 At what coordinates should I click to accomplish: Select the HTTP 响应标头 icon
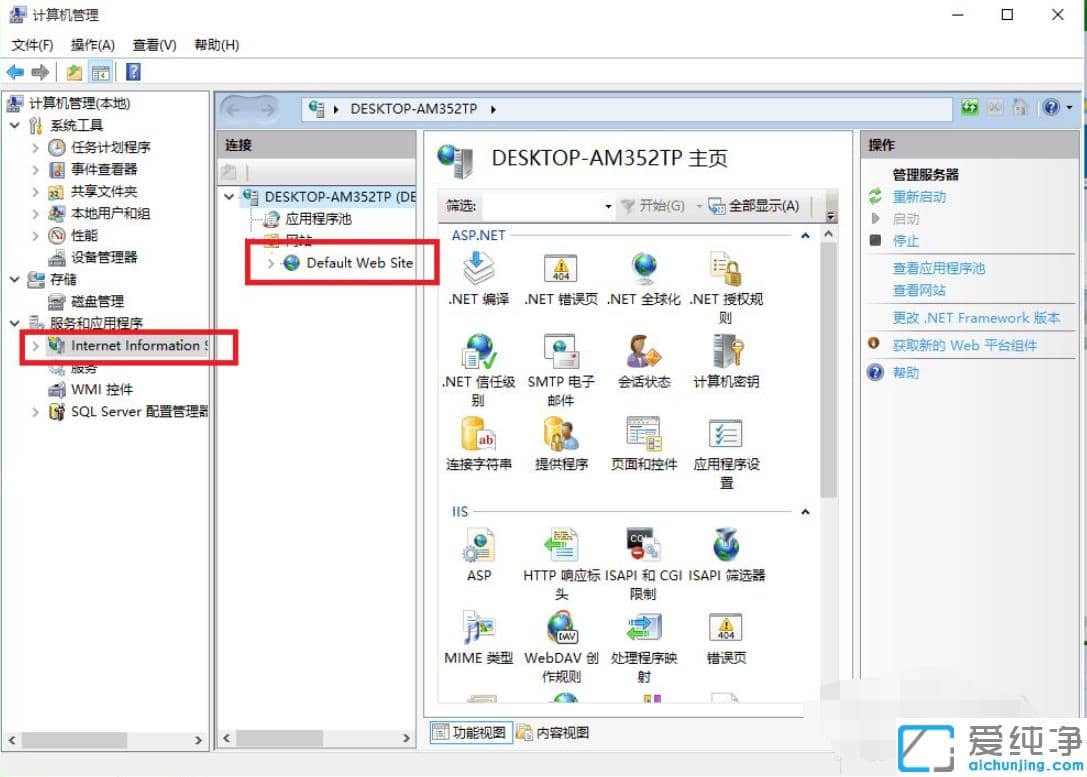[x=561, y=548]
